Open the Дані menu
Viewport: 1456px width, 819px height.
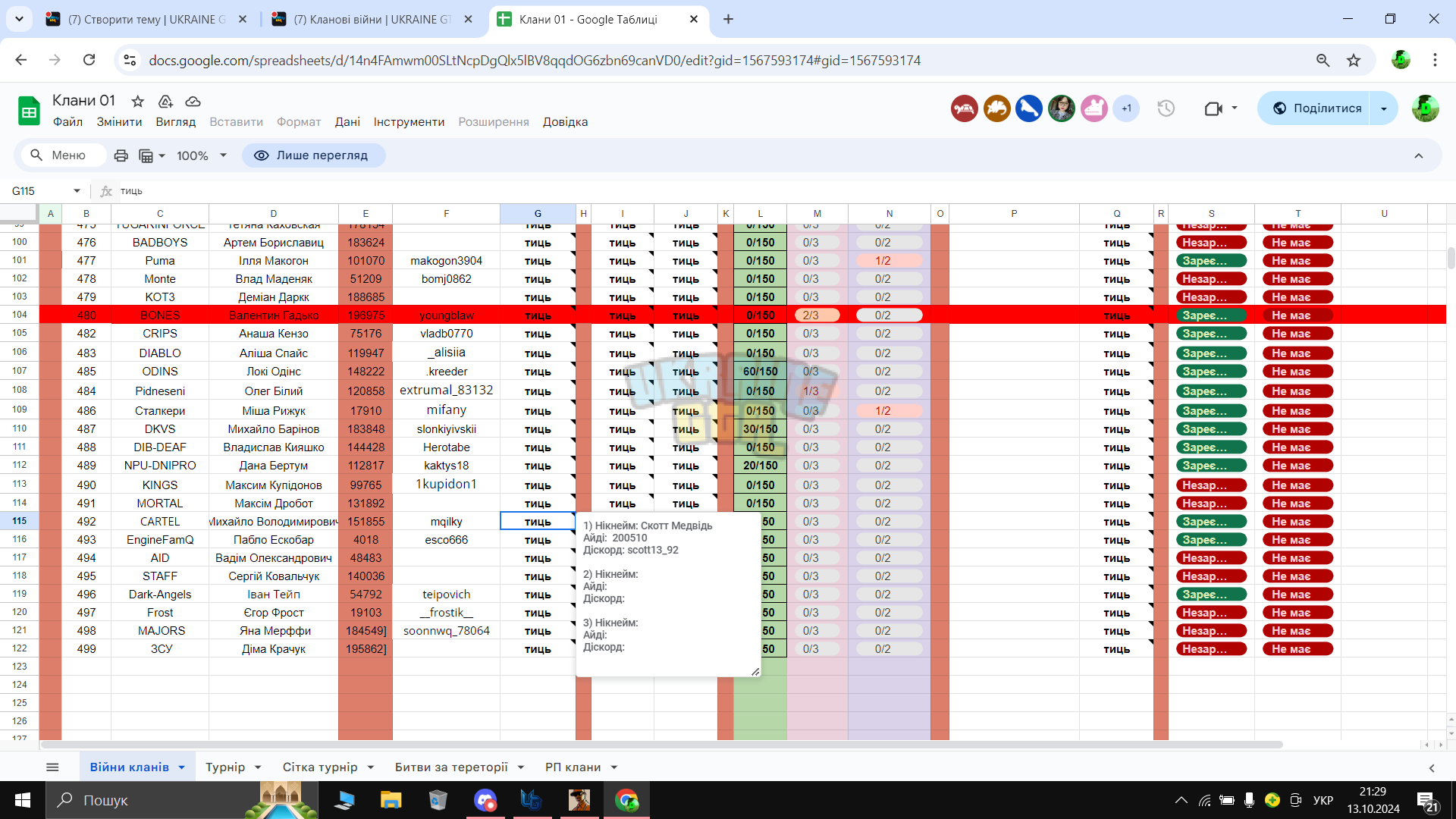pos(347,122)
